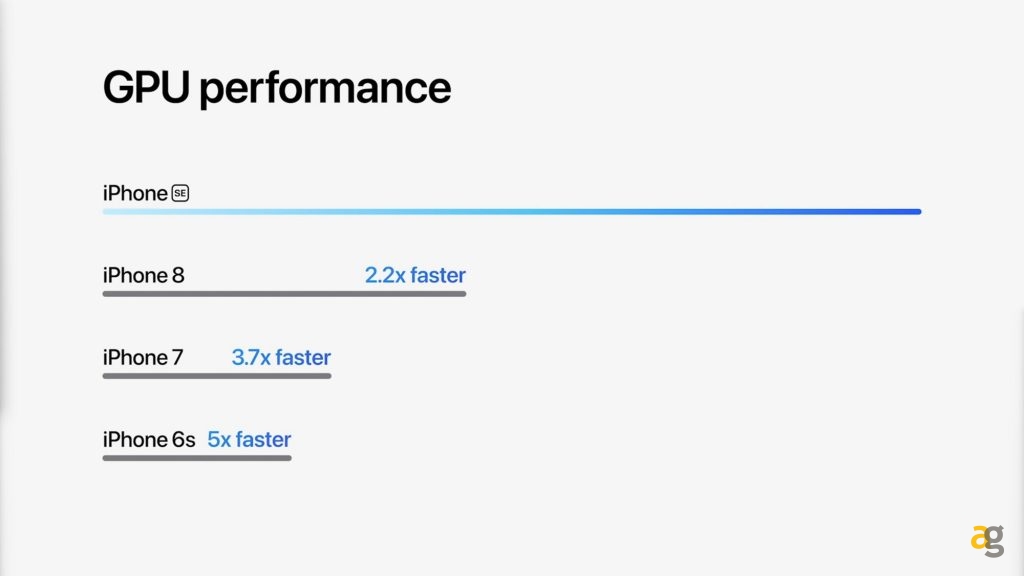The height and width of the screenshot is (576, 1024).
Task: Click the pale blue left end of the SE bar
Action: [115, 212]
